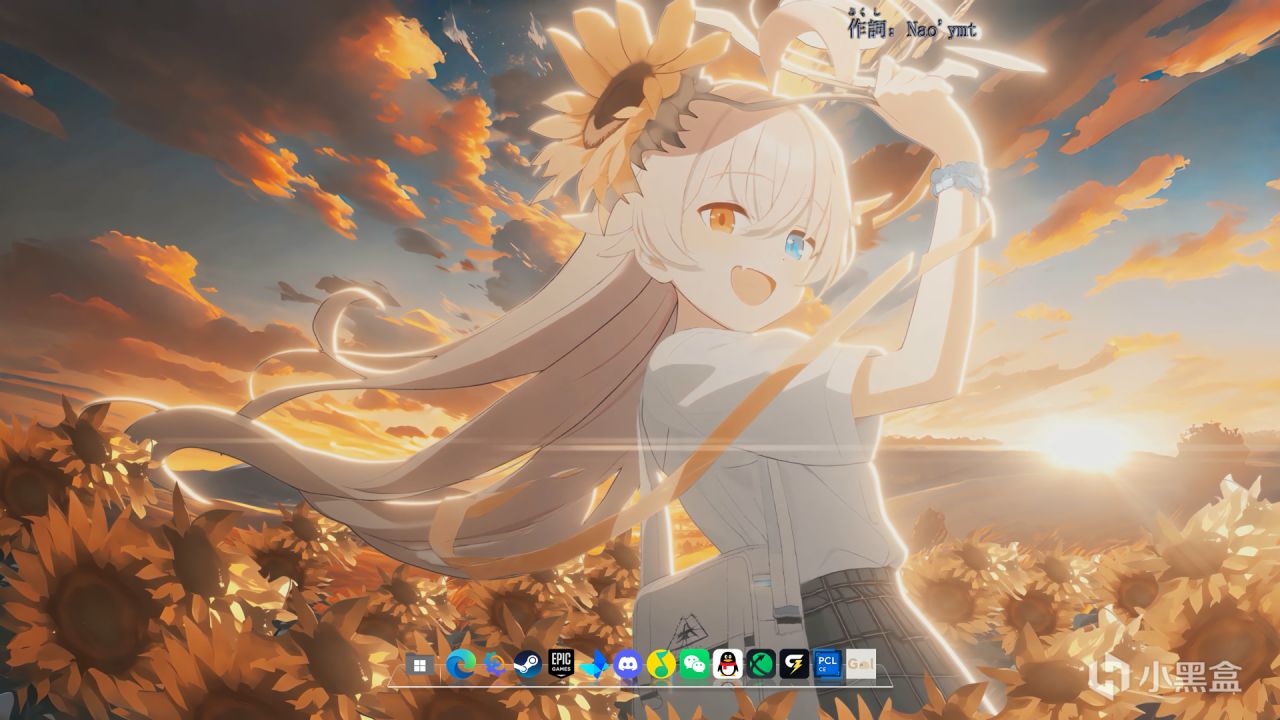This screenshot has width=1280, height=720.
Task: Launch WeChat from the dock
Action: (694, 664)
